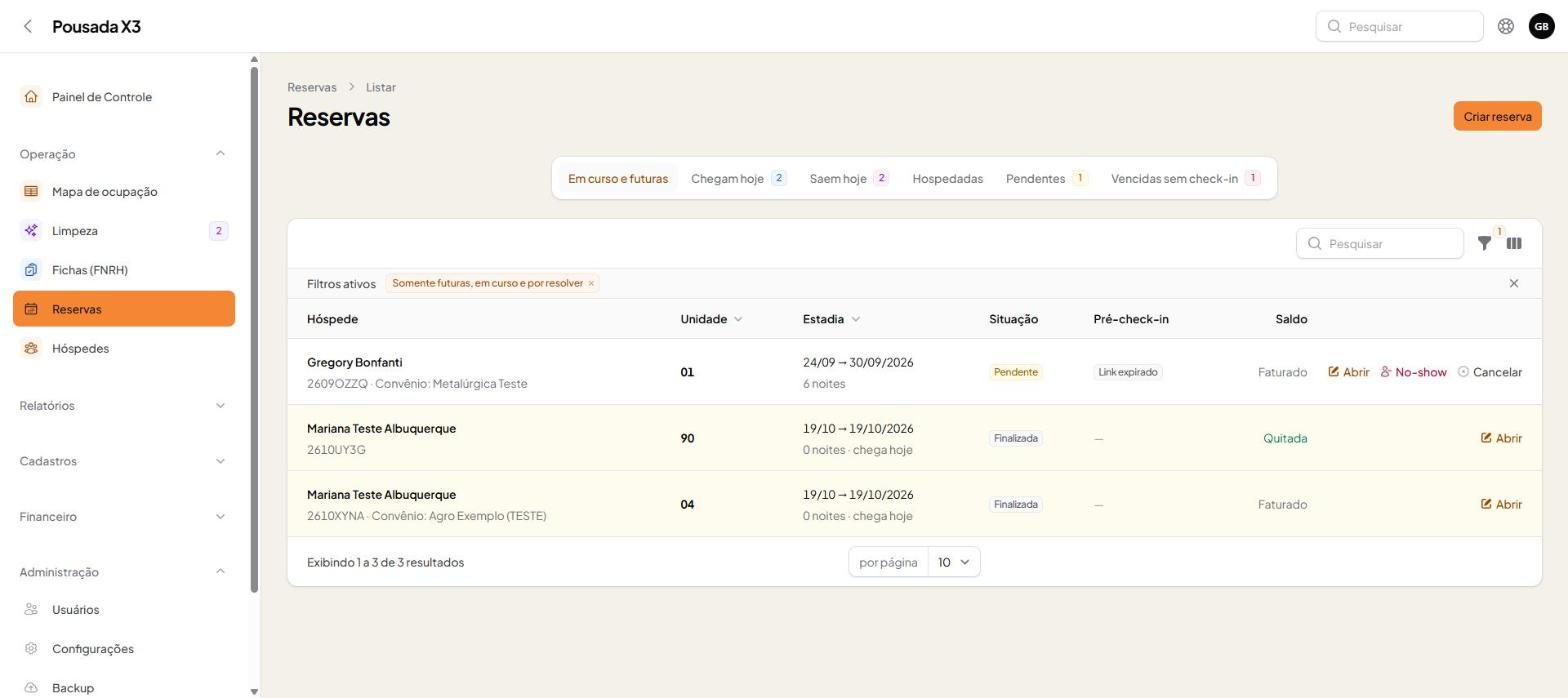Open the table filter funnel icon
This screenshot has width=1568, height=698.
1484,243
